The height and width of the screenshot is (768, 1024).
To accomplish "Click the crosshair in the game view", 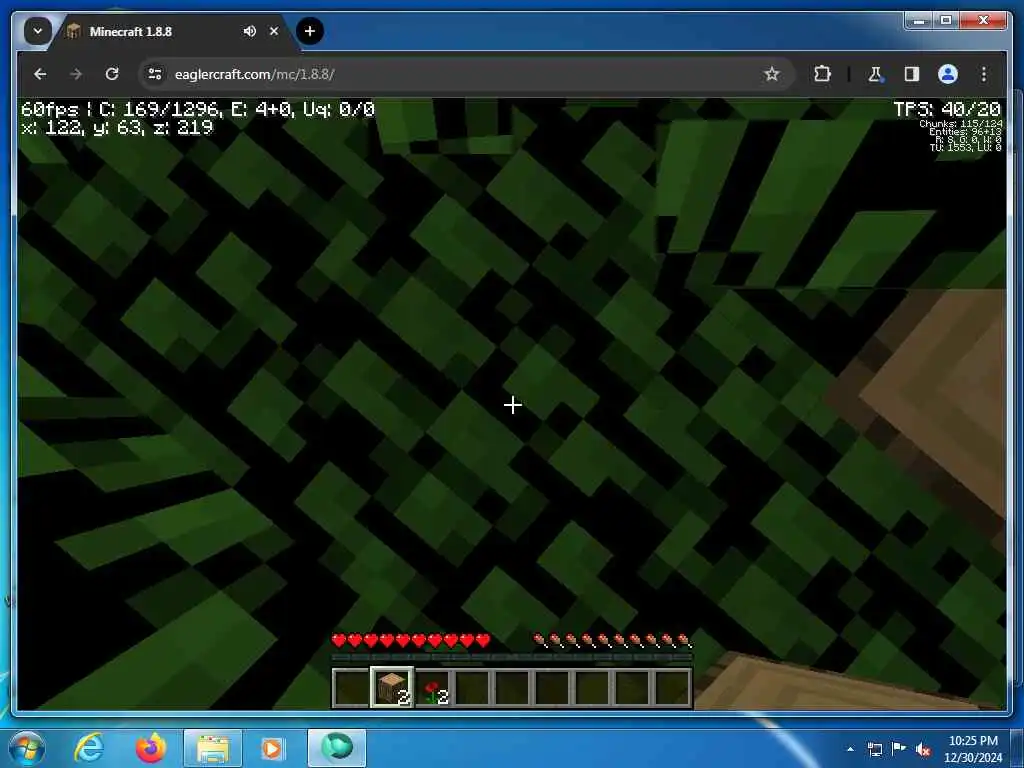I will pyautogui.click(x=513, y=406).
